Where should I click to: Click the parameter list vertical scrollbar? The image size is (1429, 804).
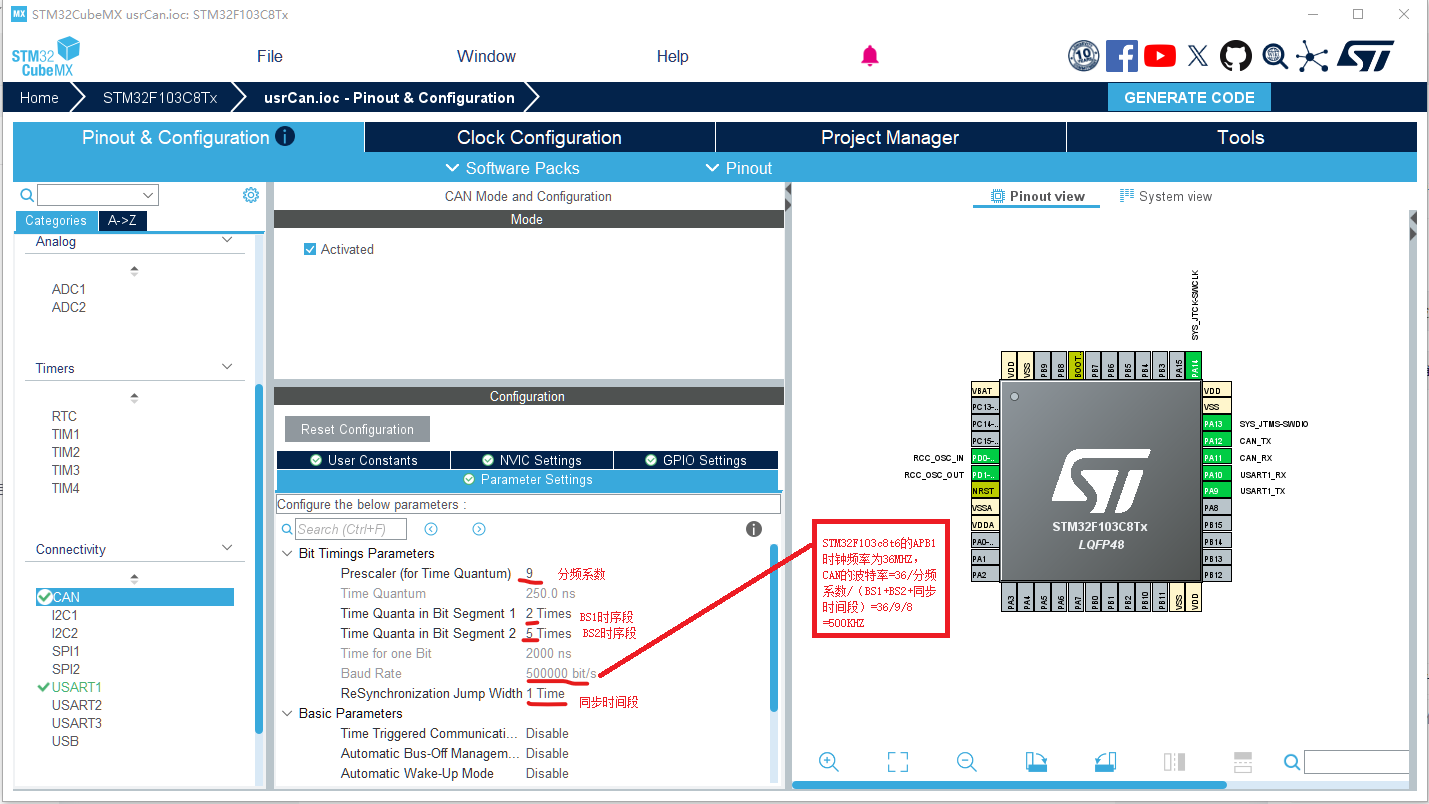click(773, 627)
